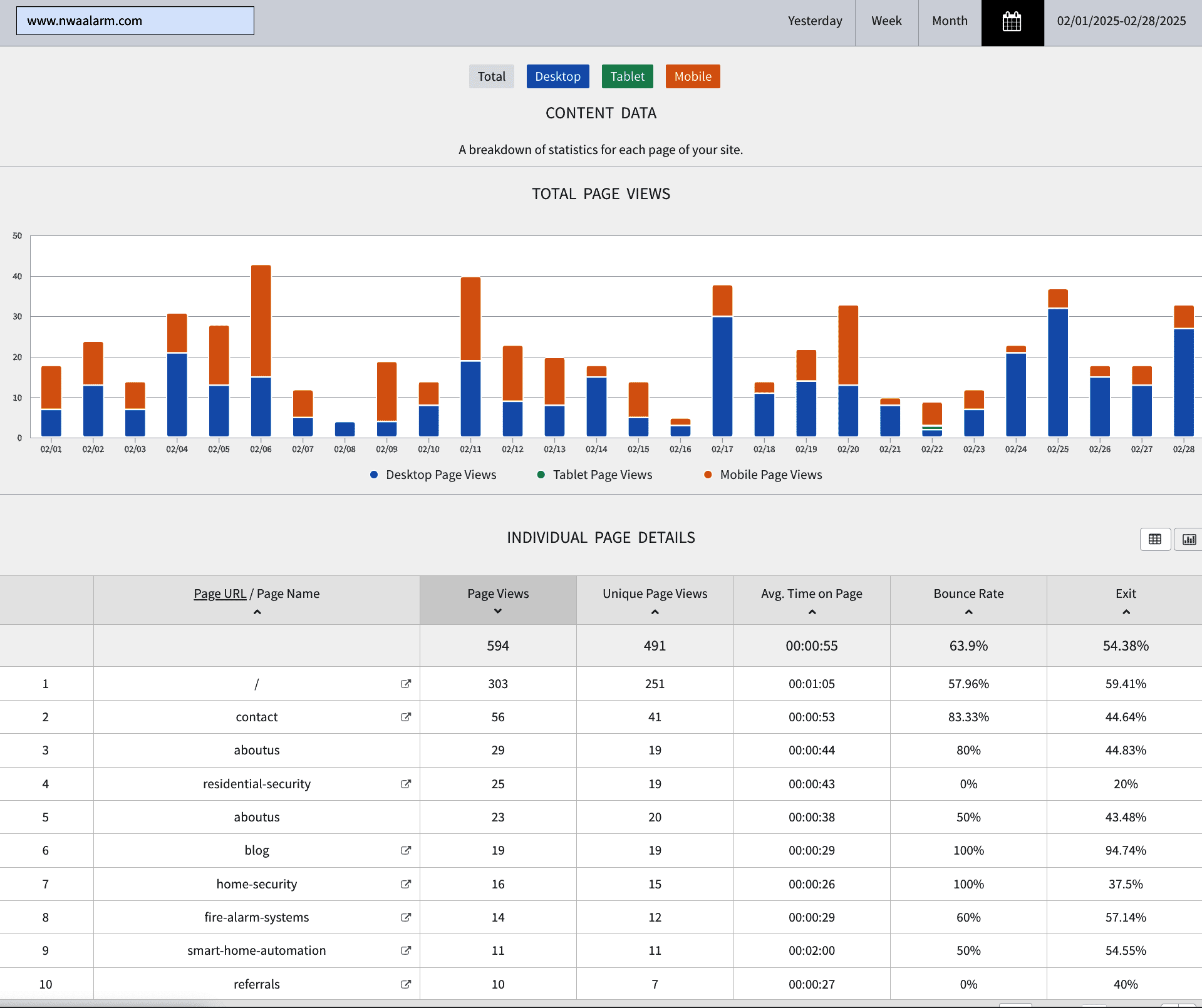This screenshot has width=1202, height=1008.
Task: Toggle Mobile device filter
Action: 692,76
